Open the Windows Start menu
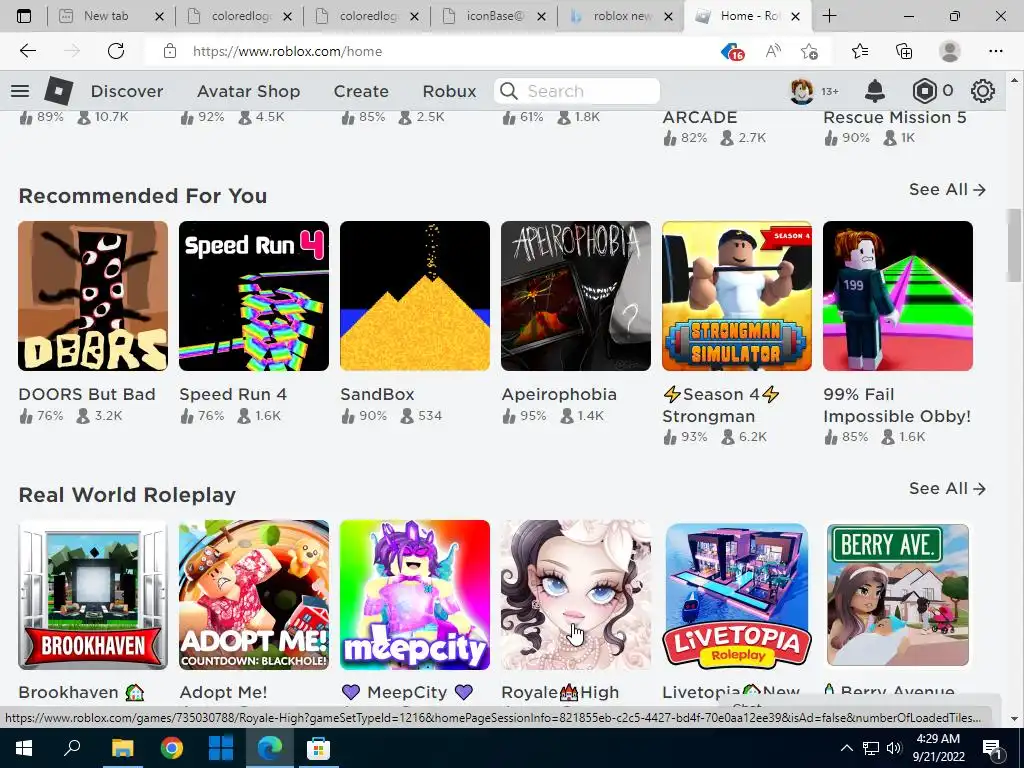 tap(24, 748)
